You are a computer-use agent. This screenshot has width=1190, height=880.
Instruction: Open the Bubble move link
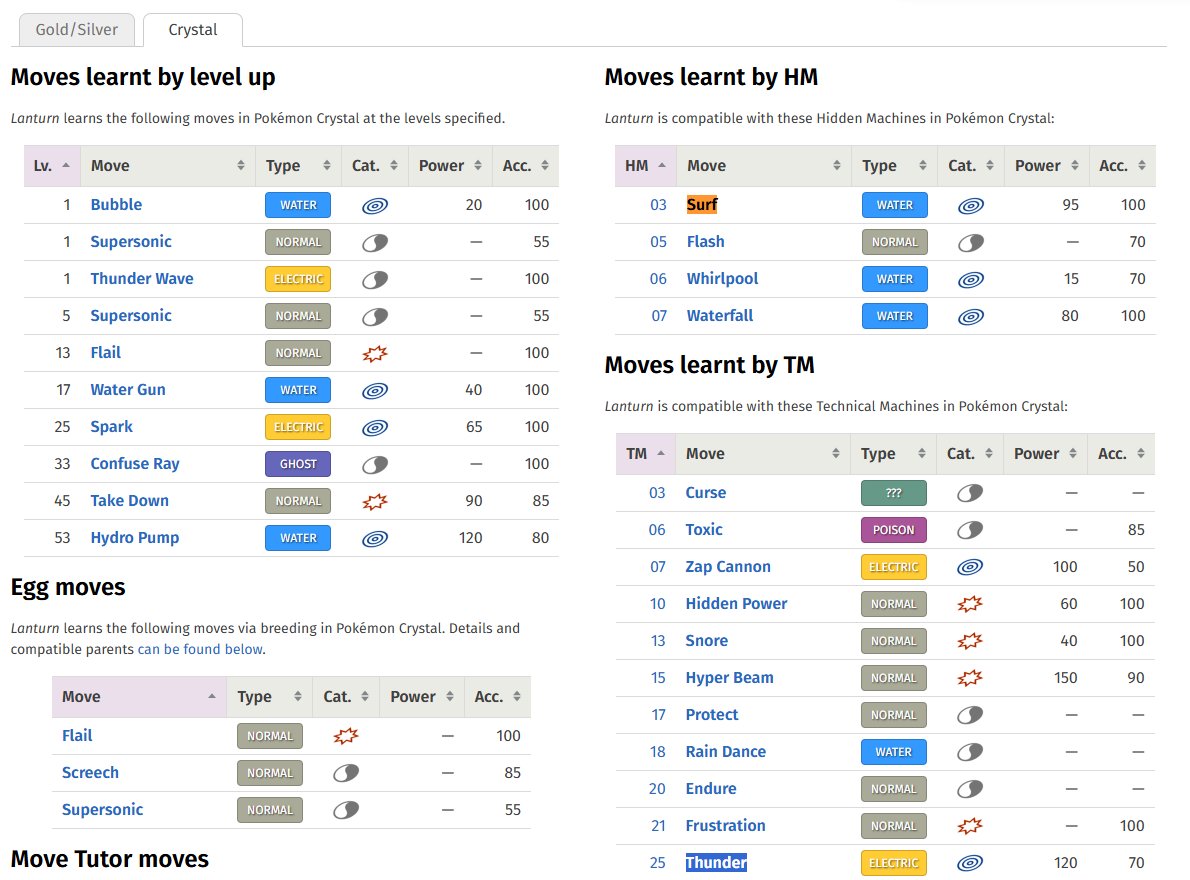[116, 205]
